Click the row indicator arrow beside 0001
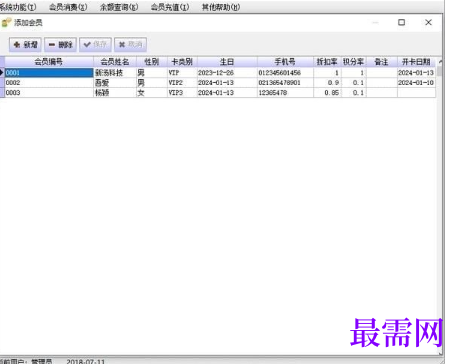This screenshot has width=462, height=364. (2, 73)
